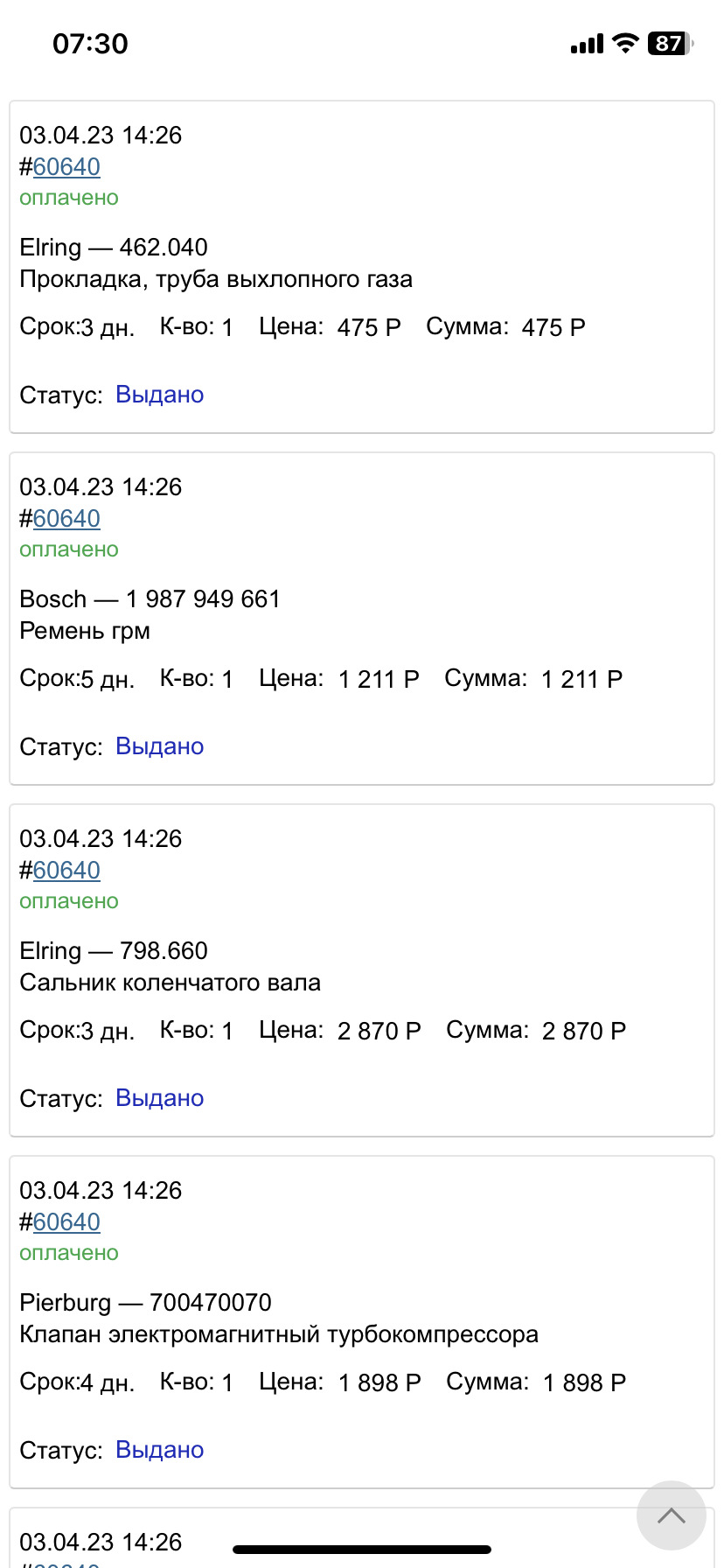Tap 'Выдано' status on the Elring 462.040 card
Screen dimensions: 724x1568
pos(159,395)
